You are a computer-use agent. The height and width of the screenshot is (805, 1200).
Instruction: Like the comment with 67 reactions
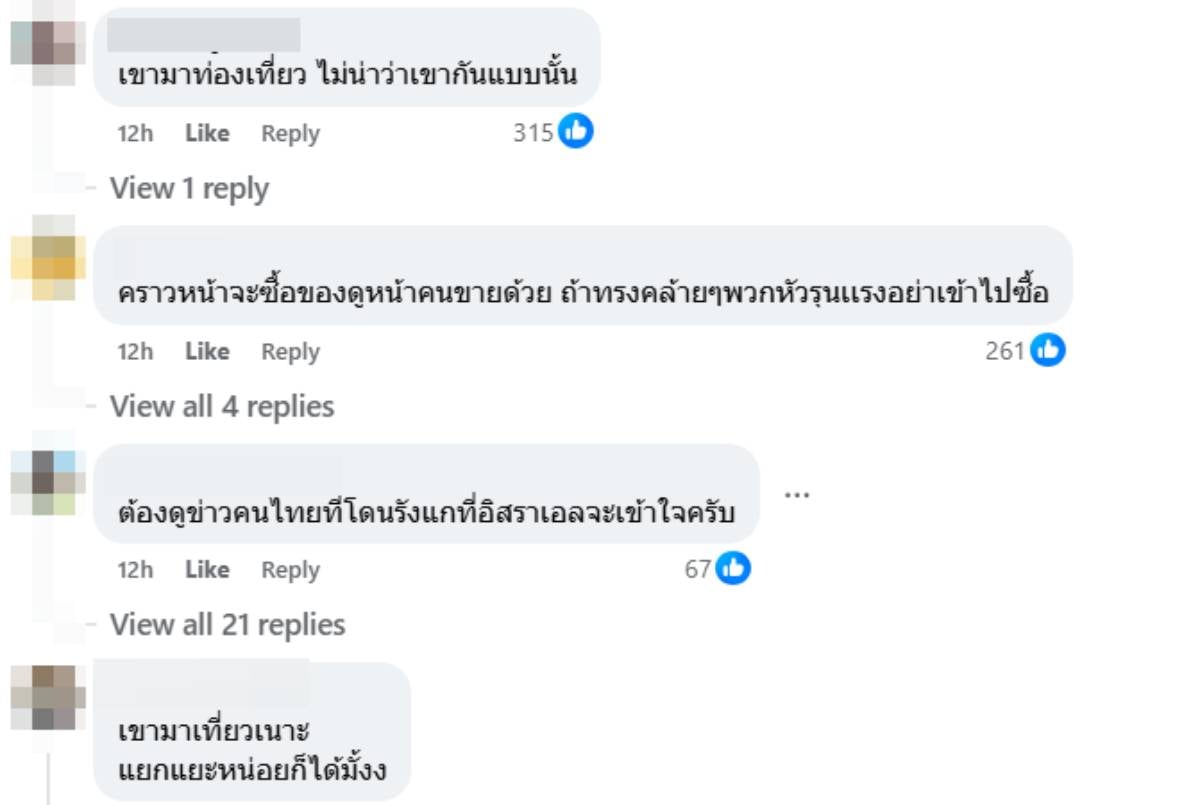tap(207, 569)
